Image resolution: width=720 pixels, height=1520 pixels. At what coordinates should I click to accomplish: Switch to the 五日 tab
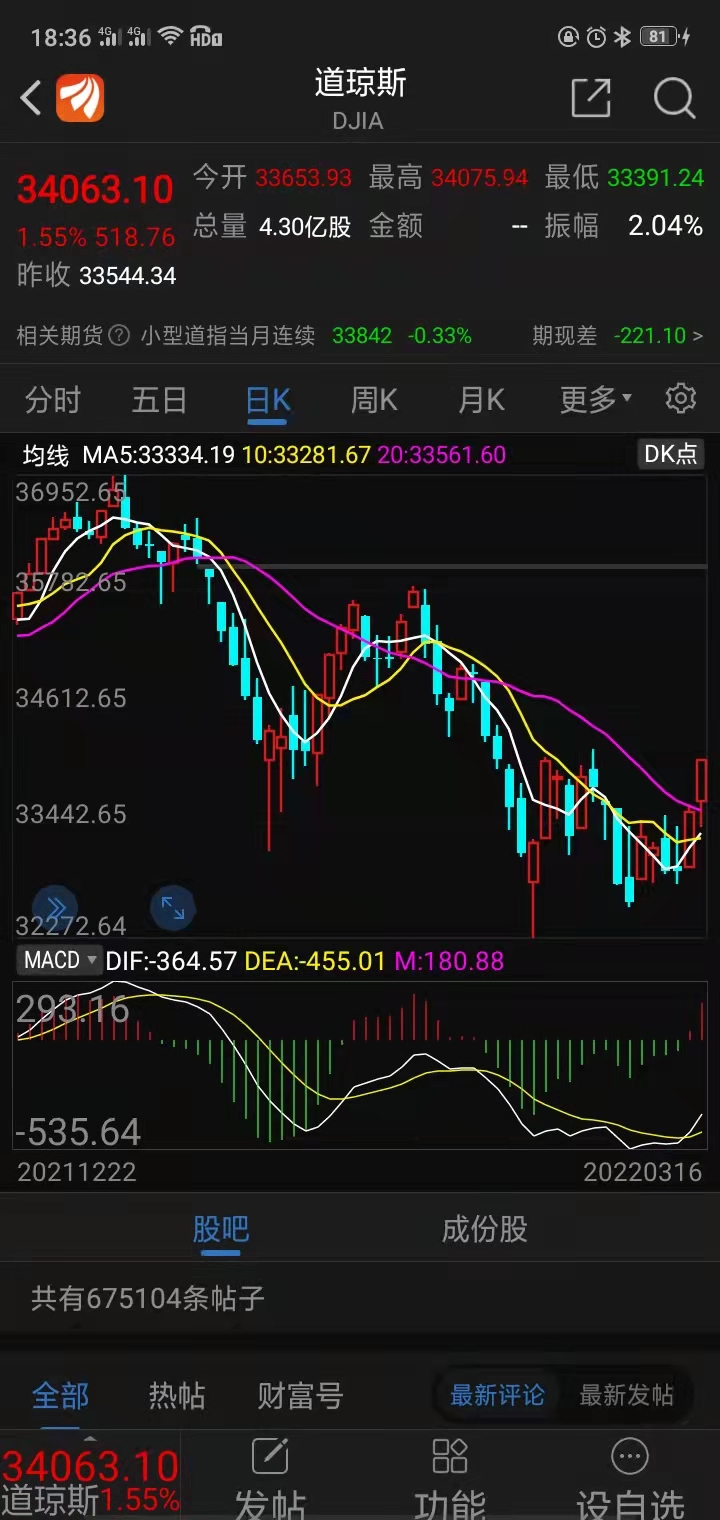click(x=159, y=400)
